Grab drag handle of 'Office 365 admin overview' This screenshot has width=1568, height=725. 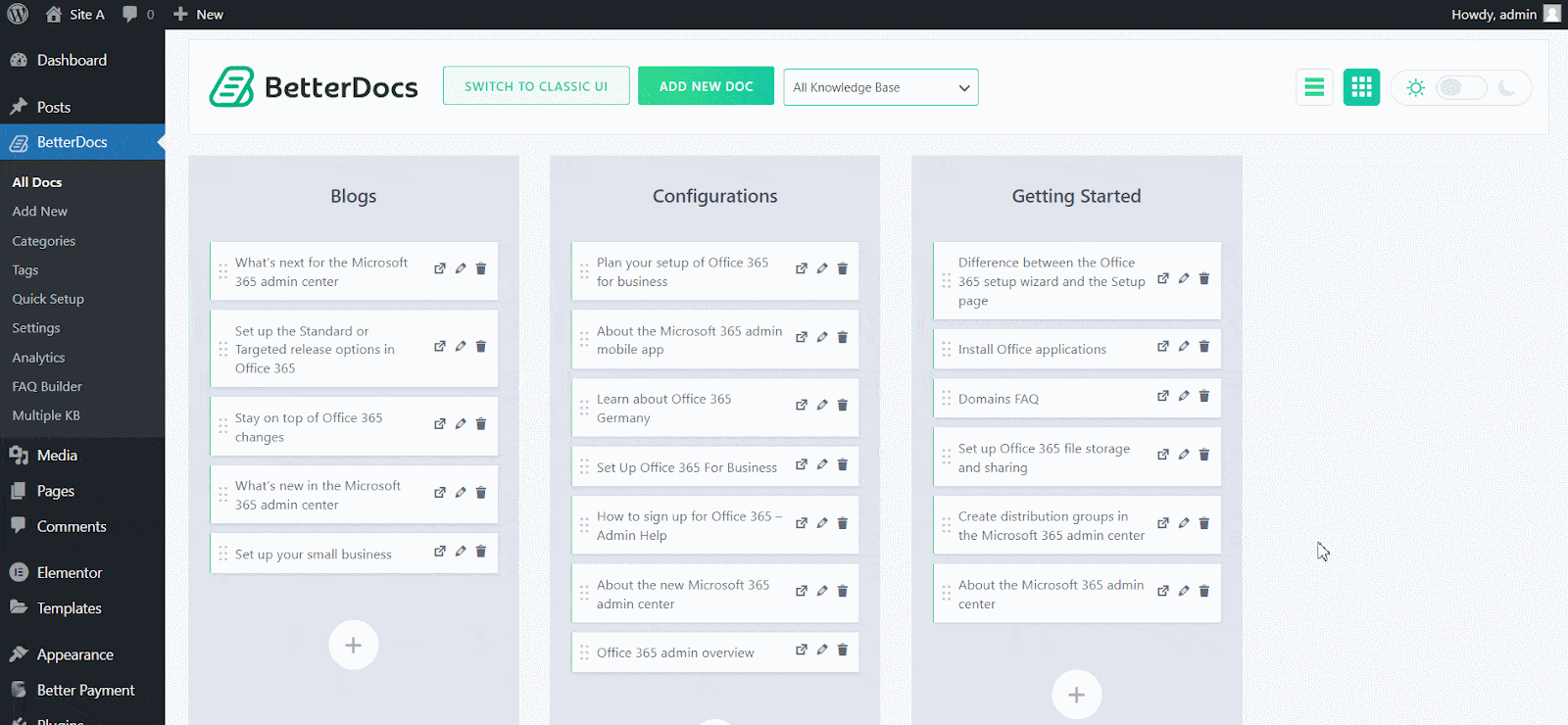[584, 652]
